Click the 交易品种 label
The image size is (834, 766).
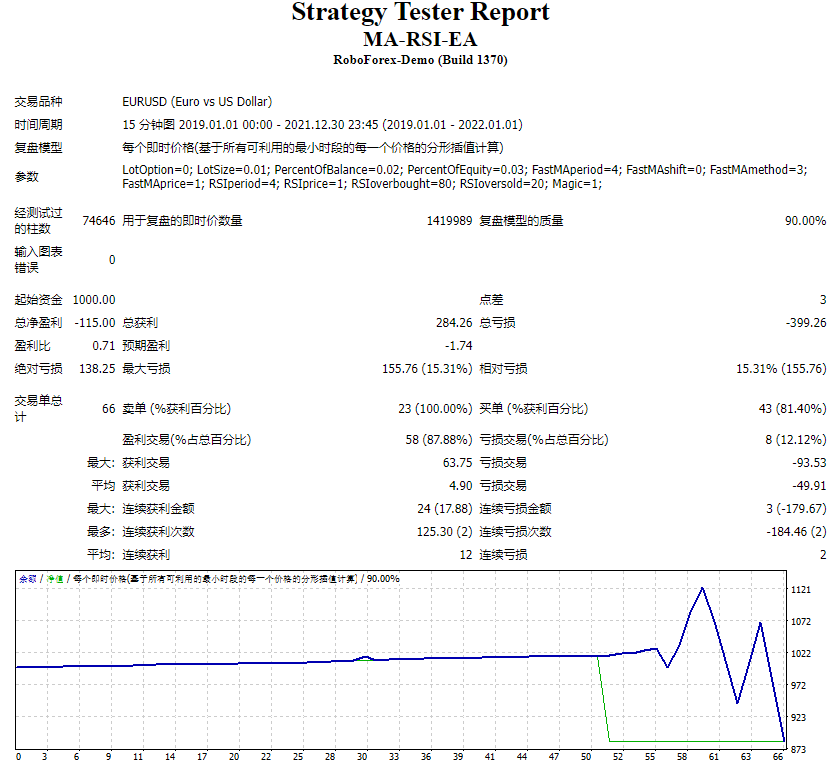[x=38, y=102]
